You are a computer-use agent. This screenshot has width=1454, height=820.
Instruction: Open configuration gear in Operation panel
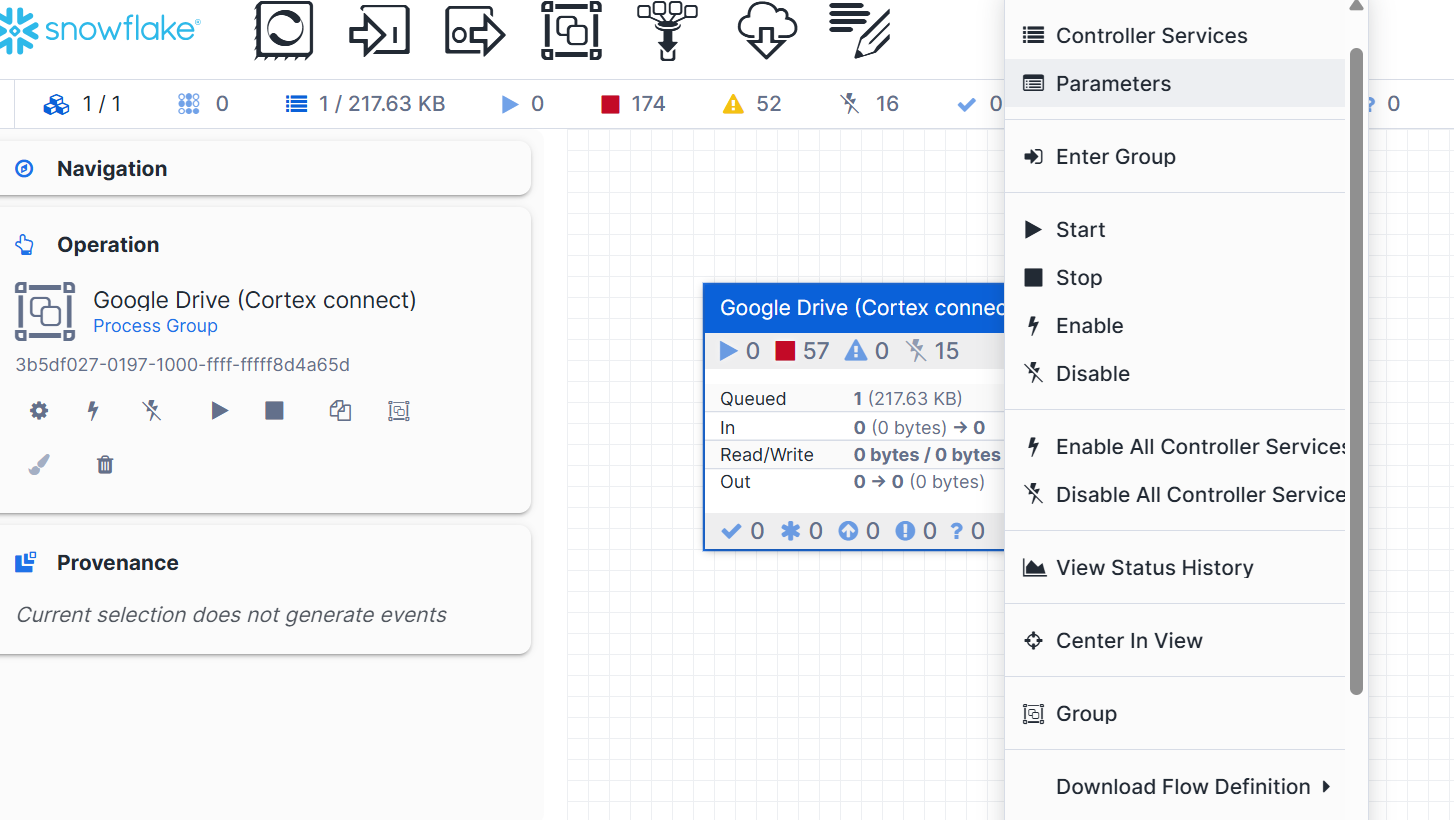tap(38, 410)
